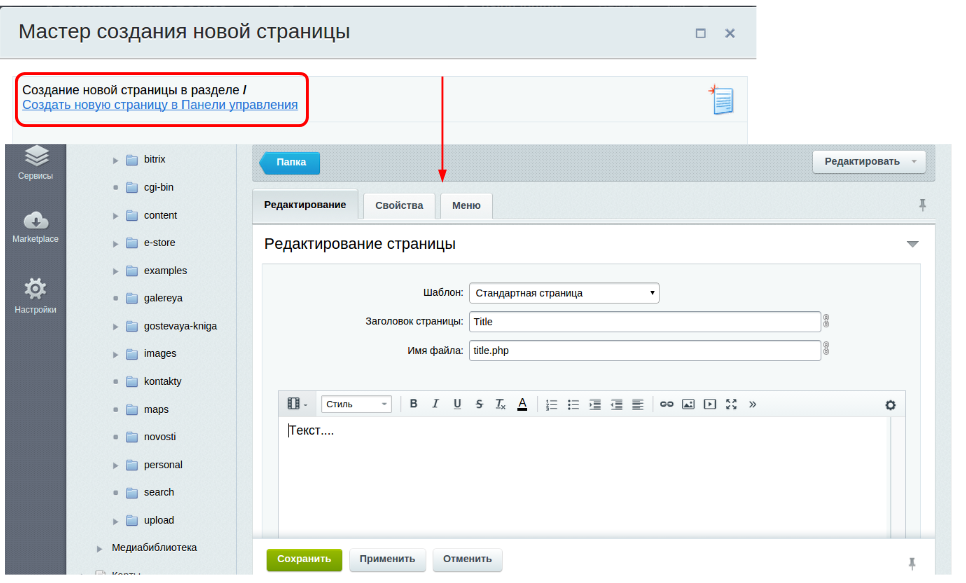Click the underline formatting icon
The image size is (966, 583).
pos(457,404)
